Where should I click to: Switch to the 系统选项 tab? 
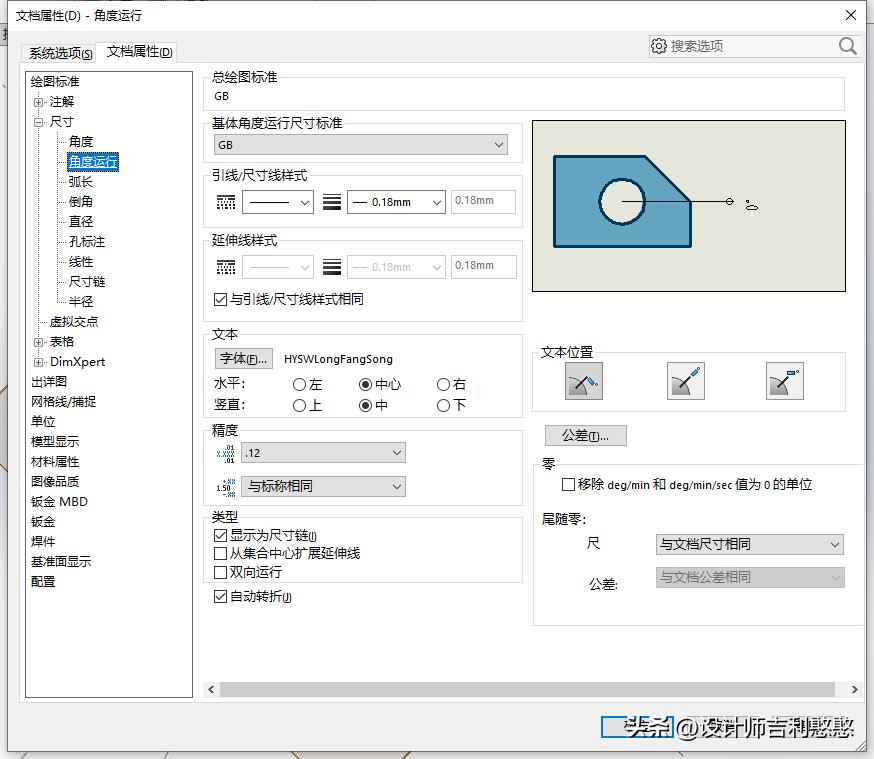click(x=58, y=54)
